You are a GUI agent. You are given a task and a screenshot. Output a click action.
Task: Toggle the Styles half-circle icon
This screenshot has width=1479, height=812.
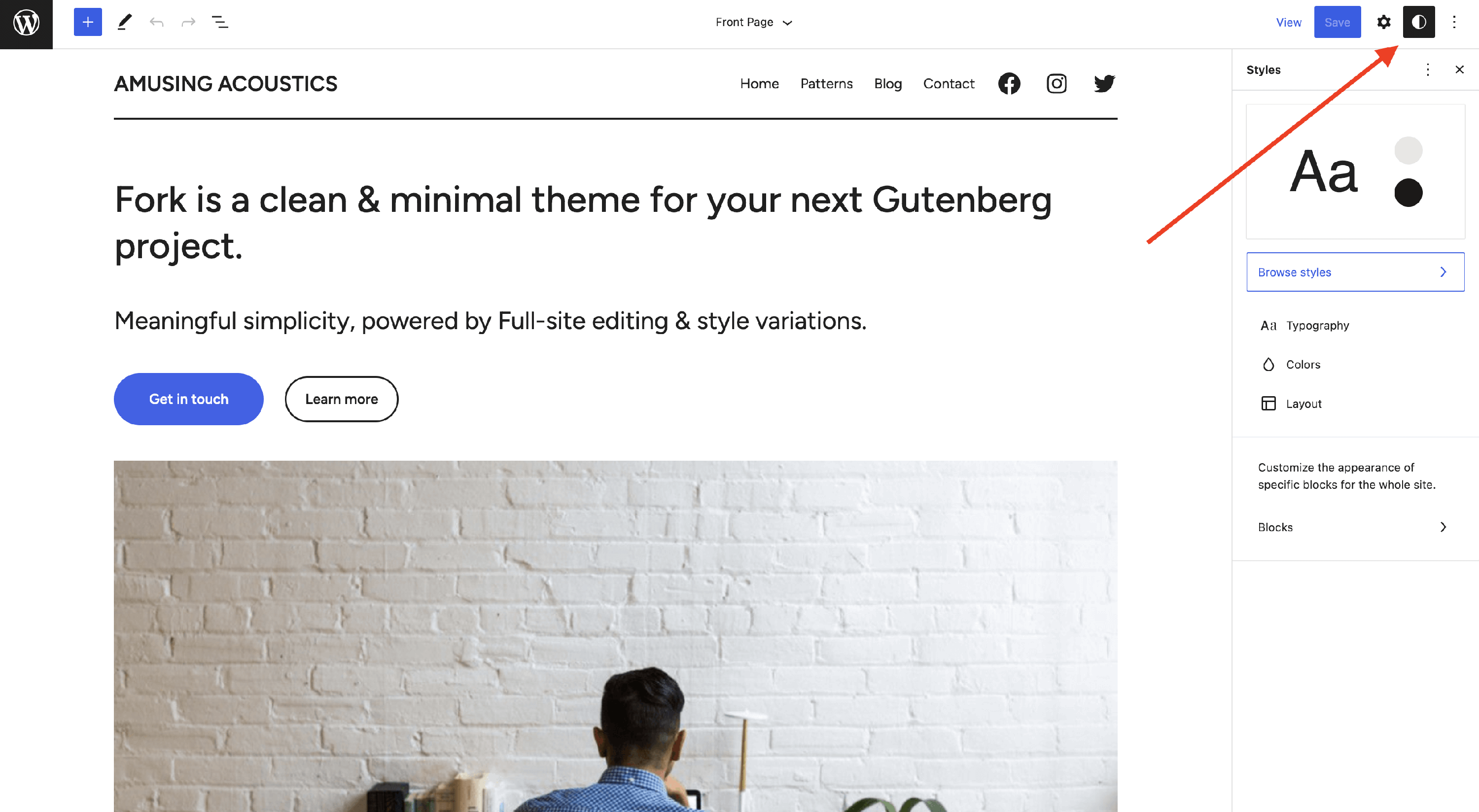[x=1419, y=22]
